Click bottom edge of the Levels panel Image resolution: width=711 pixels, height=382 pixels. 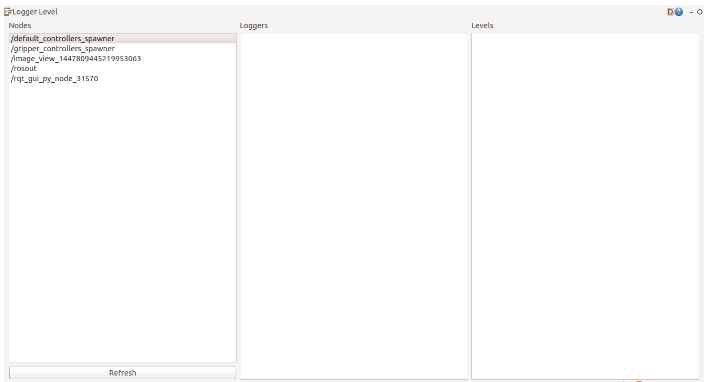585,379
